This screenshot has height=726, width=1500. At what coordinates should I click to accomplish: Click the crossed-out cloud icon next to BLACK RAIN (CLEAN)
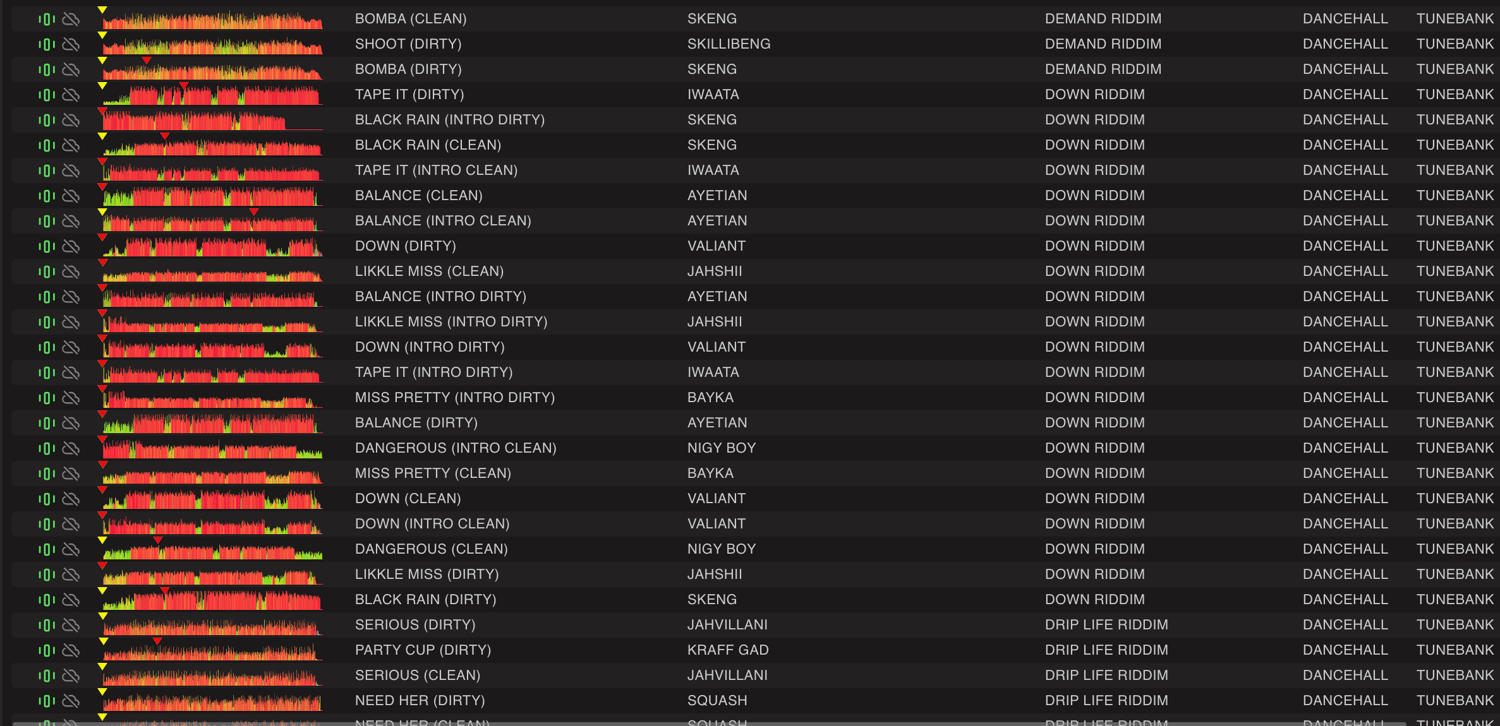(71, 145)
